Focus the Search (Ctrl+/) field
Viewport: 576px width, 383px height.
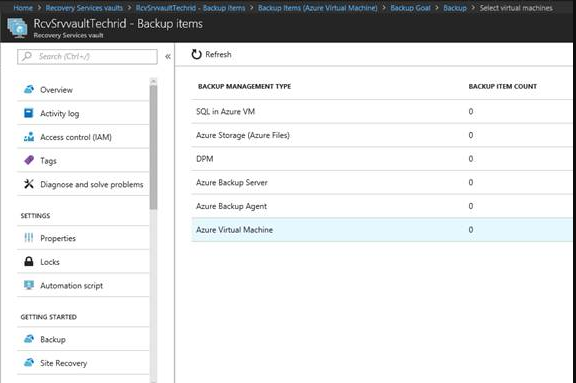coord(87,57)
